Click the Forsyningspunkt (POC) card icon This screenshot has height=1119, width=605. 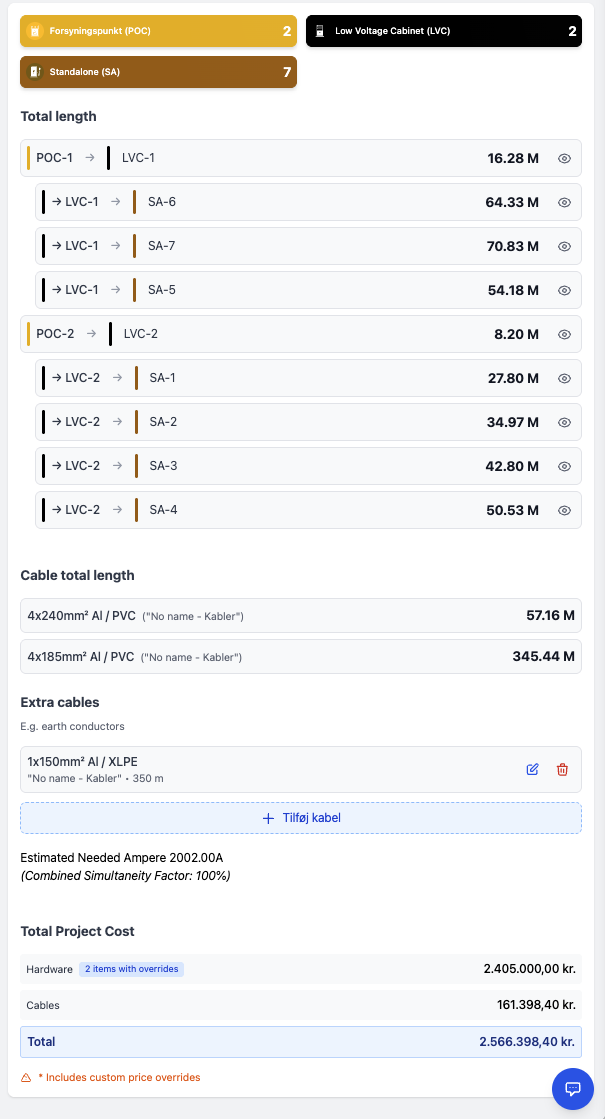36,31
